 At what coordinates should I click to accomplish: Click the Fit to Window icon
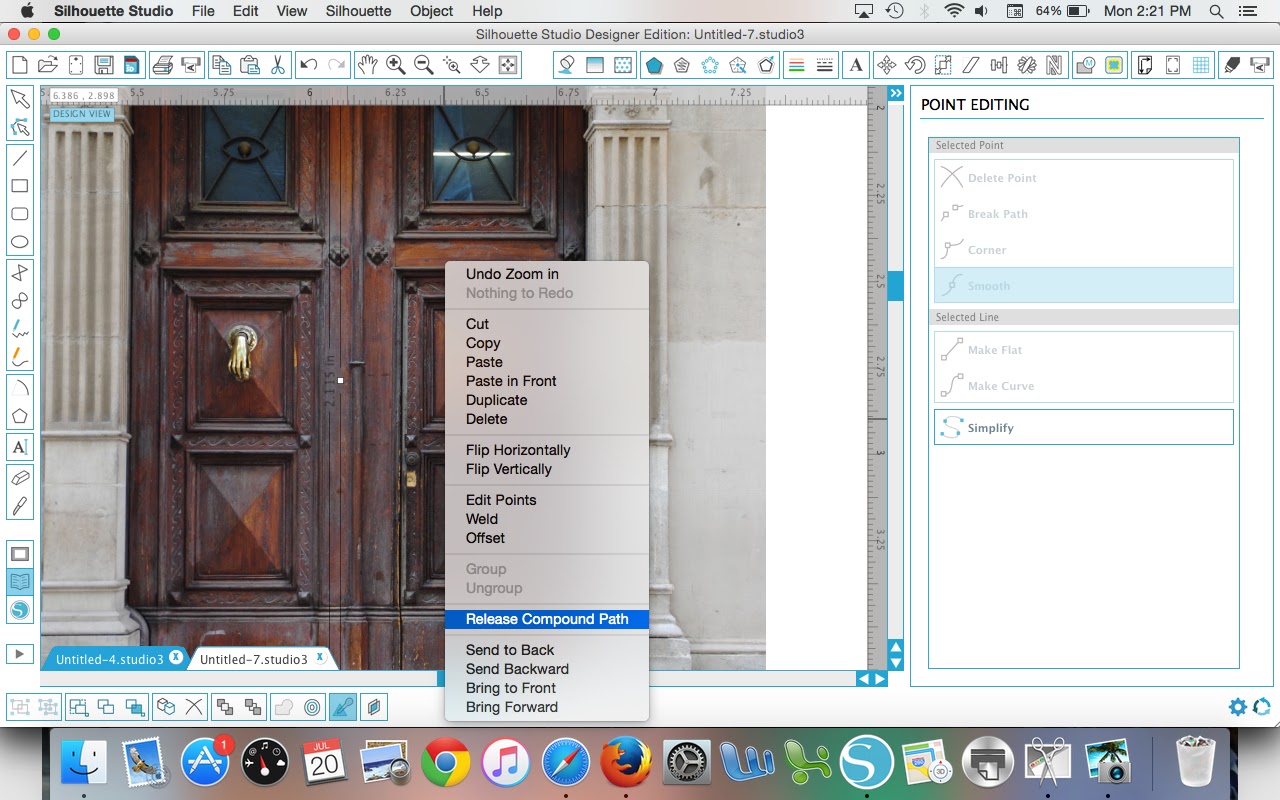[x=508, y=65]
